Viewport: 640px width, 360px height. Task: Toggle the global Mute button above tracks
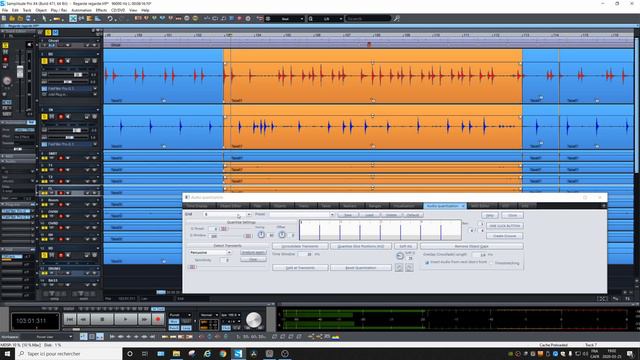tap(56, 32)
